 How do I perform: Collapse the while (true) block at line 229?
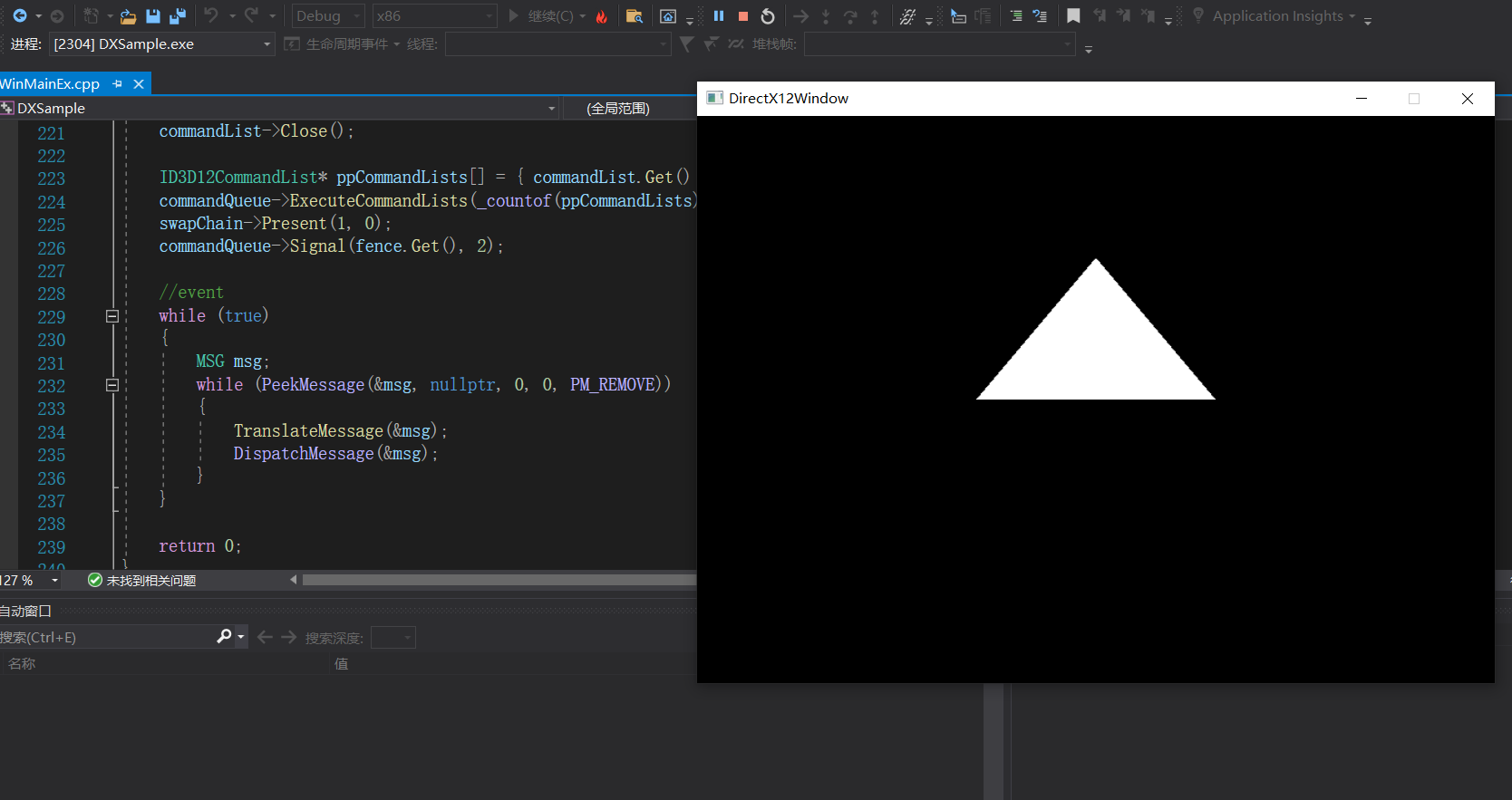112,316
